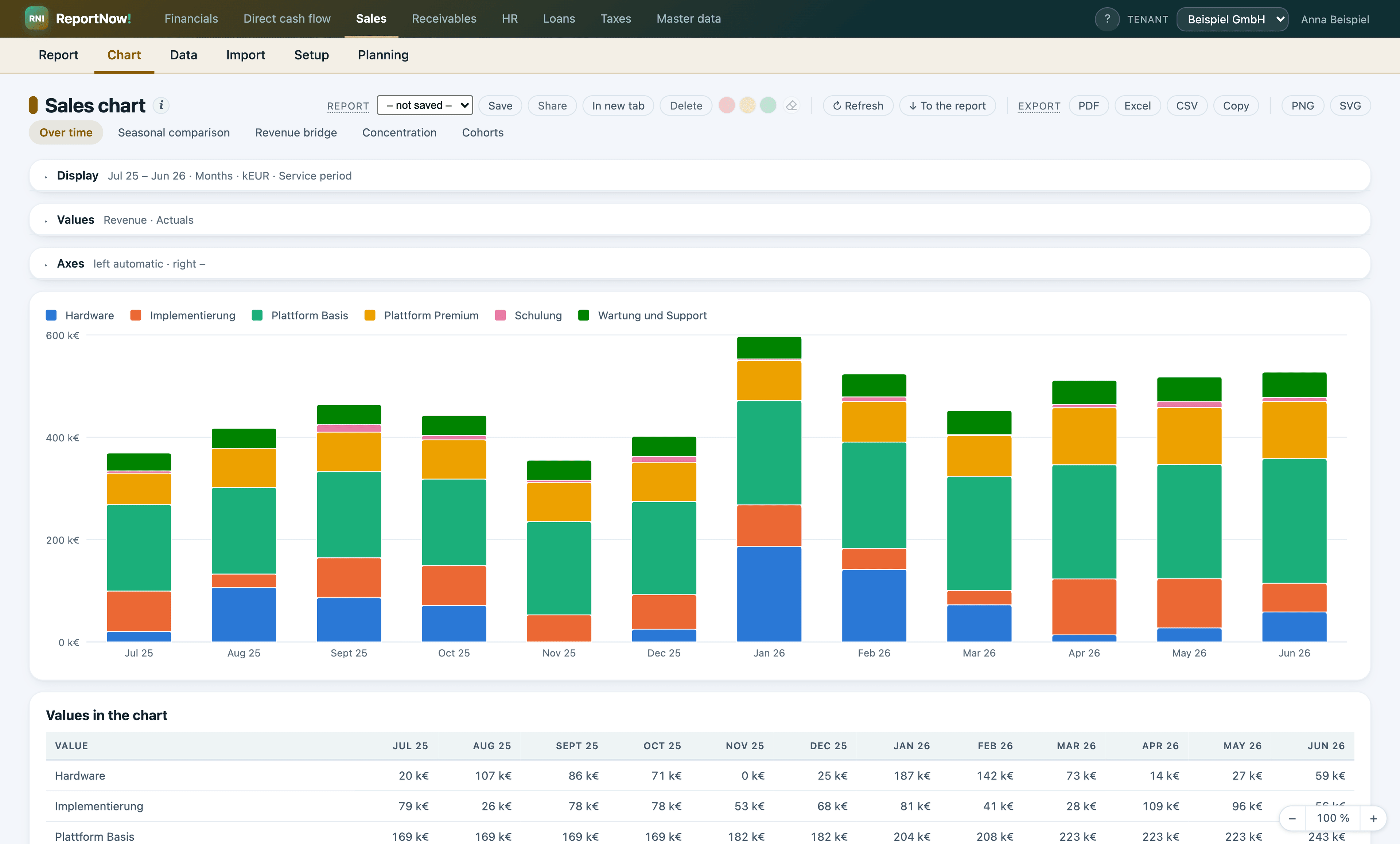Select the Cohorts view

coord(482,132)
